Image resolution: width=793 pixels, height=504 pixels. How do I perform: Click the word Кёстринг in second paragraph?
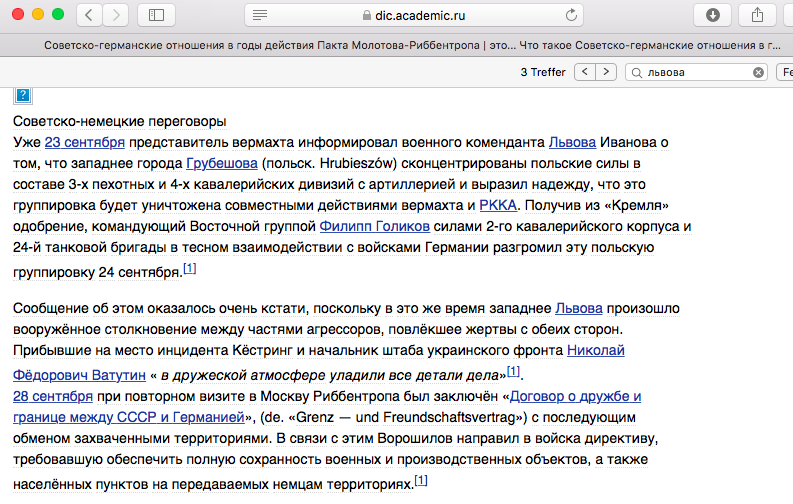pyautogui.click(x=263, y=350)
